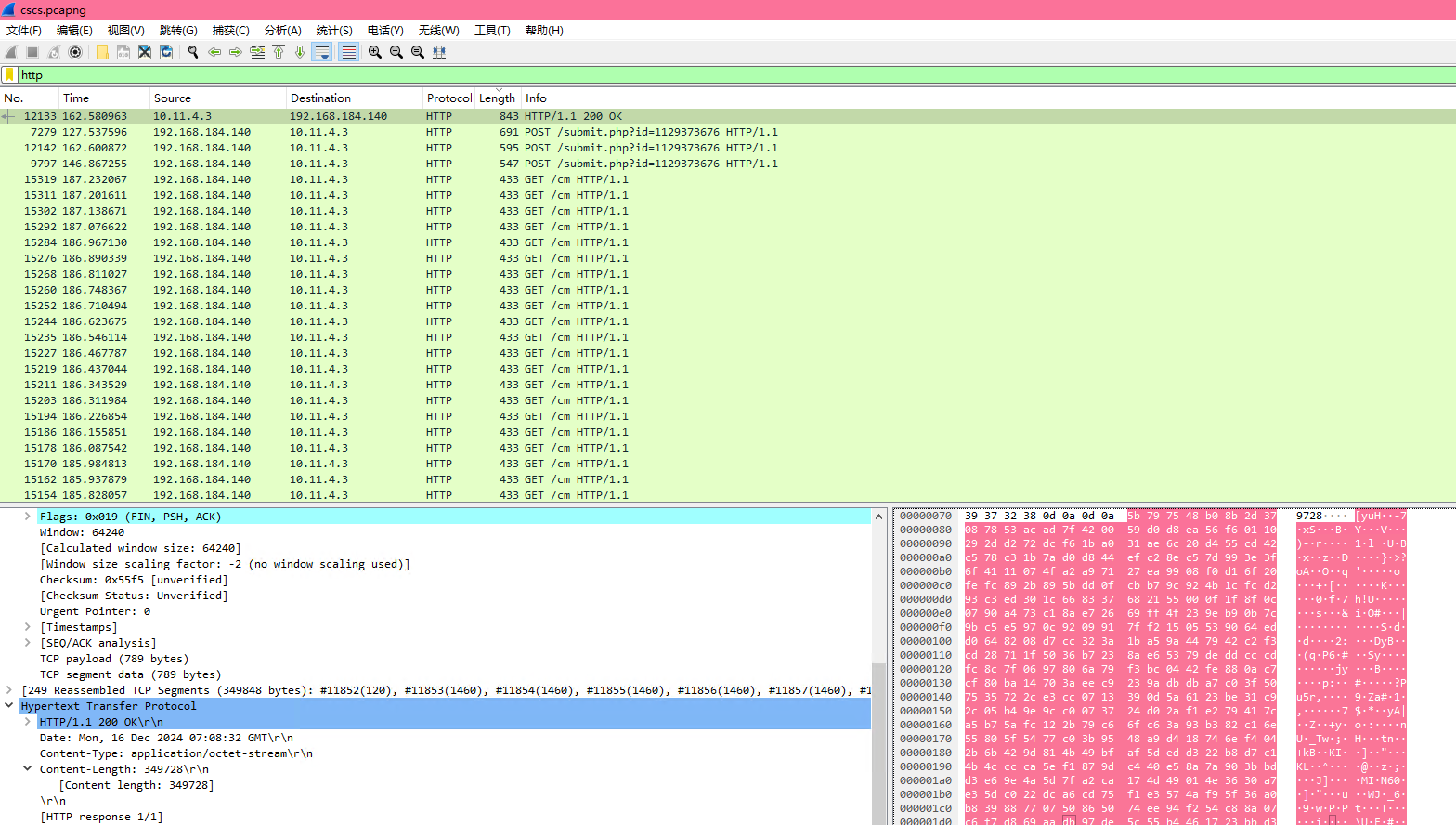
Task: Click the http display filter field
Action: pyautogui.click(x=650, y=75)
